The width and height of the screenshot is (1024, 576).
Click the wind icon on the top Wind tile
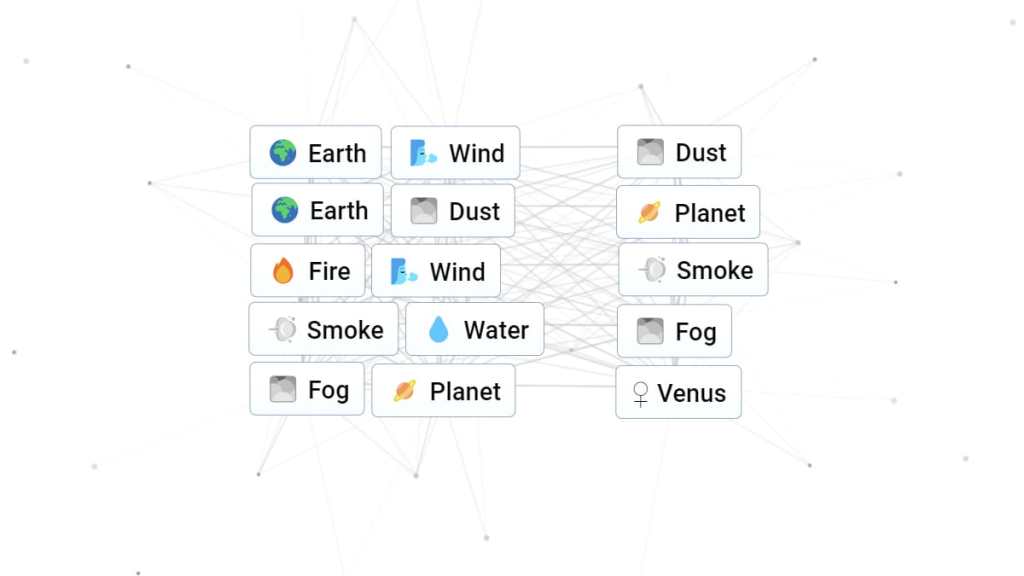(420, 152)
